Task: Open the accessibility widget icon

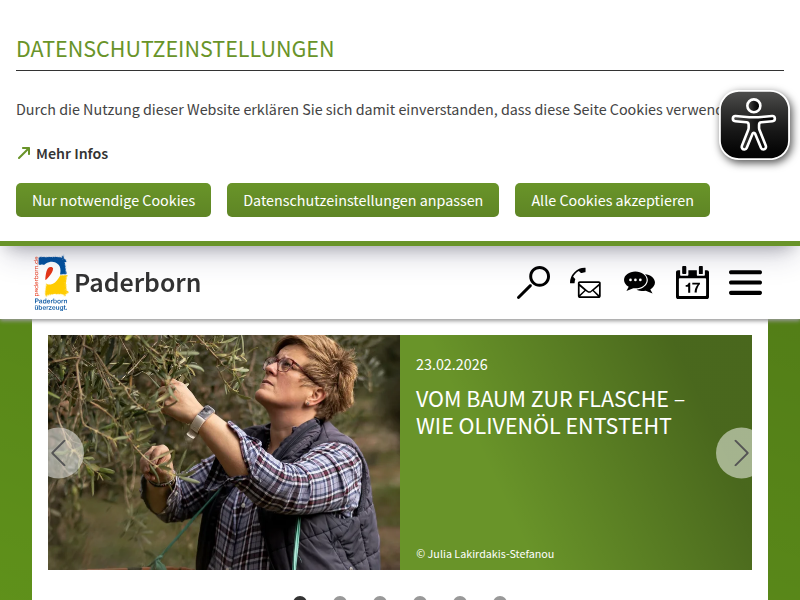Action: 754,125
